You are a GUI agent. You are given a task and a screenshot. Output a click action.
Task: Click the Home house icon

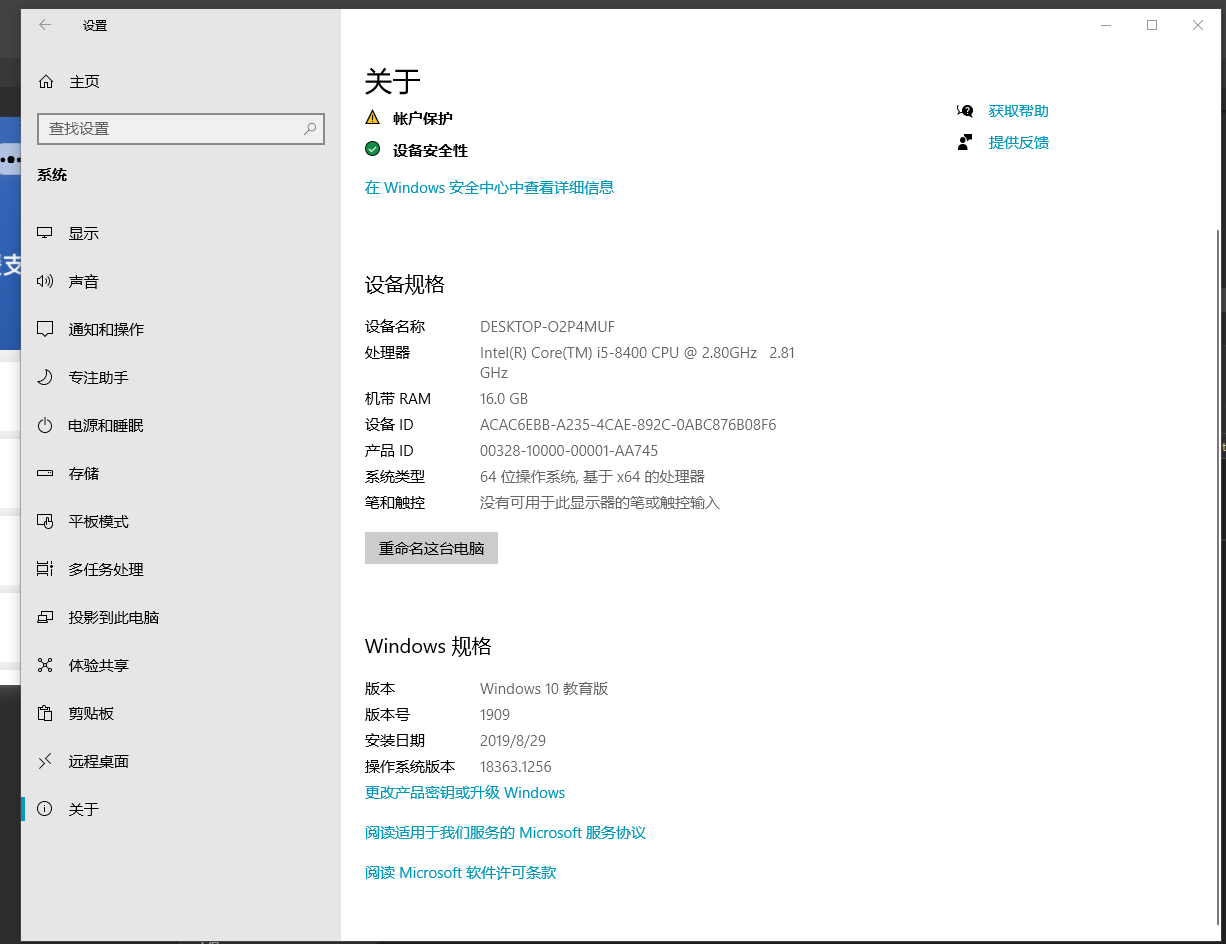pos(45,82)
